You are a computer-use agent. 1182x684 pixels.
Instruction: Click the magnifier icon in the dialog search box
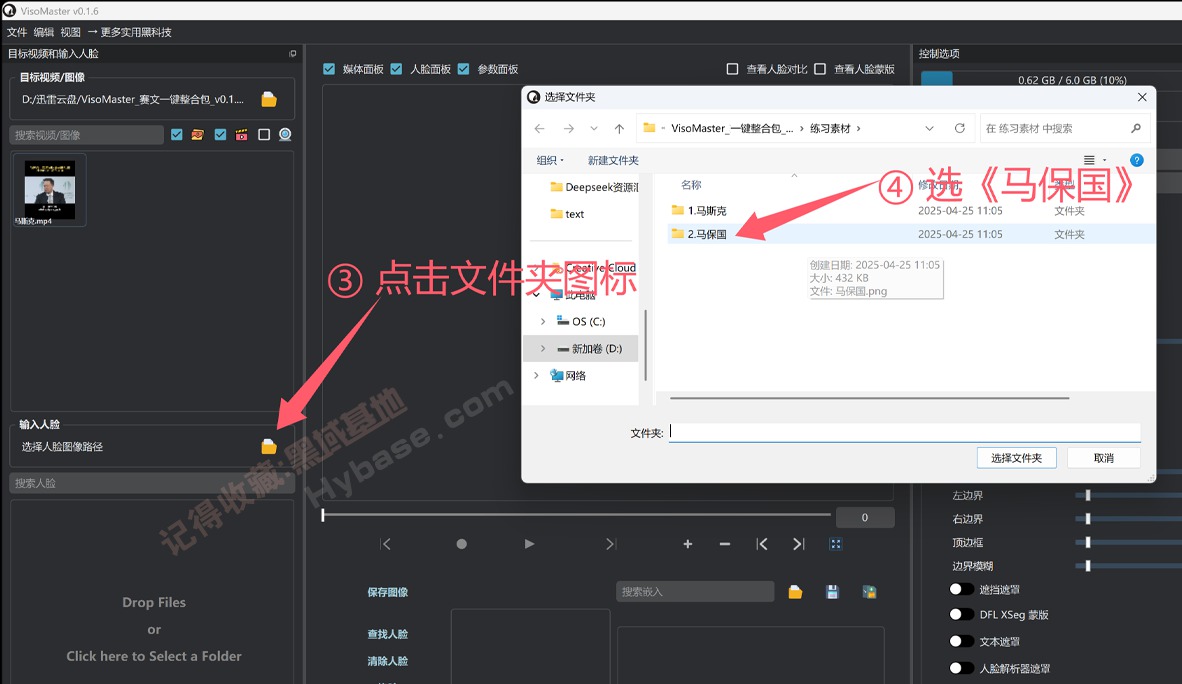click(x=1135, y=128)
